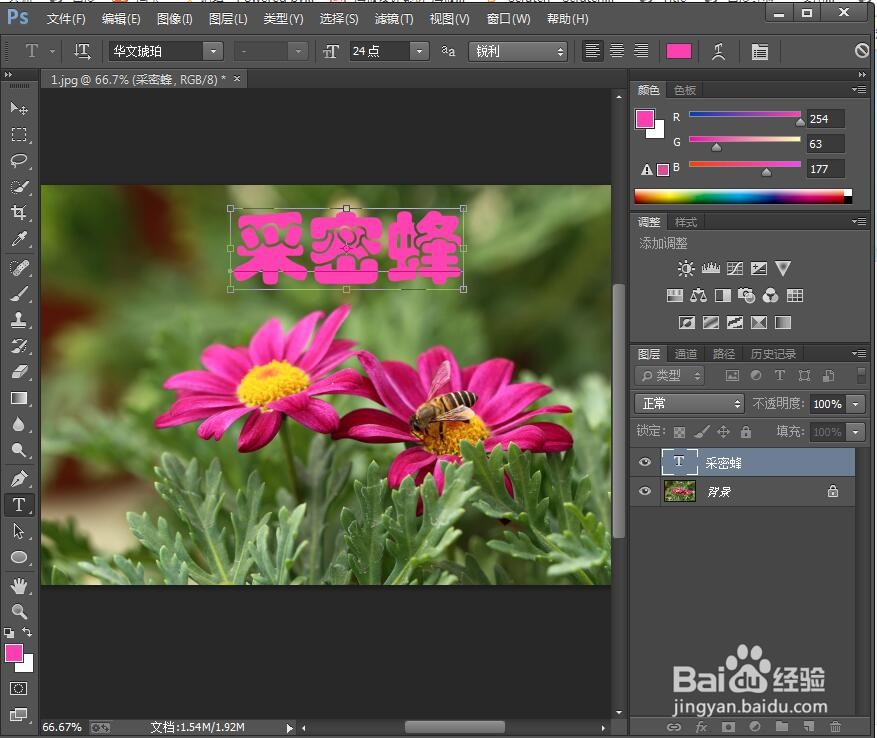877x738 pixels.
Task: Open the Curves adjustment in the Adjustments panel
Action: point(736,267)
